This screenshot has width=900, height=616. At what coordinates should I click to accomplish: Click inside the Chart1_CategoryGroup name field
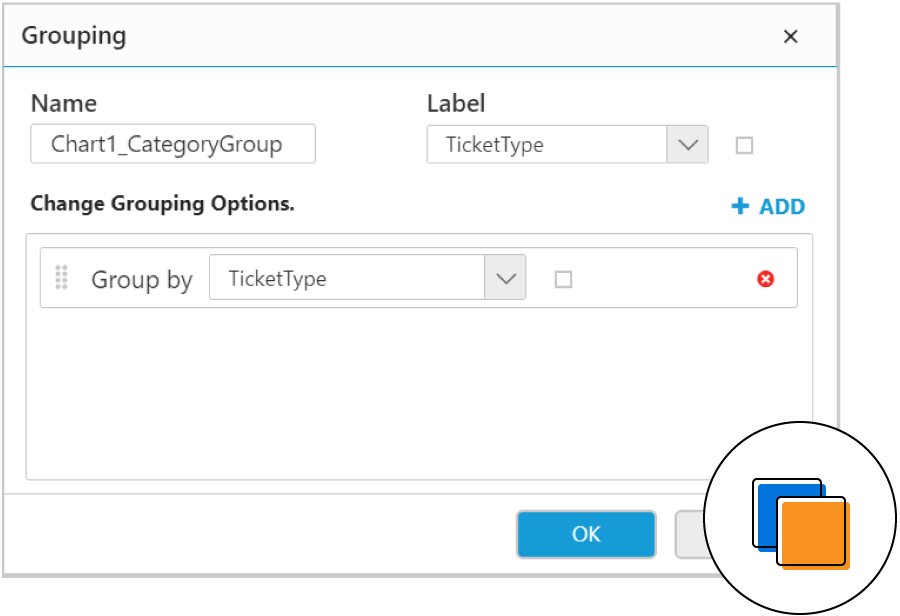(172, 144)
